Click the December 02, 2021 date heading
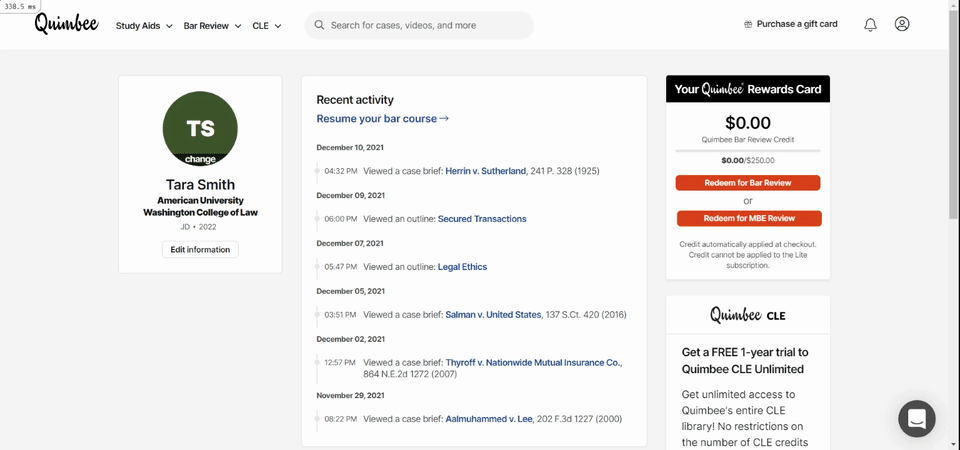This screenshot has width=960, height=450. click(x=350, y=339)
